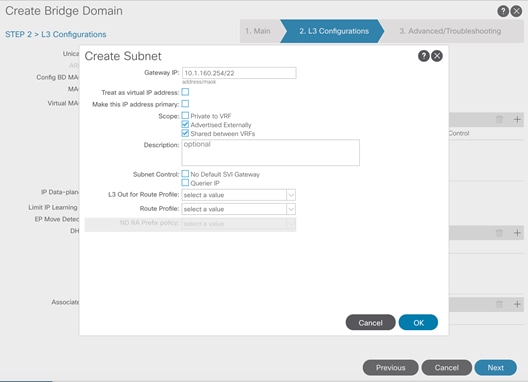
Task: Open help for Create Bridge Domain window
Action: pyautogui.click(x=503, y=11)
